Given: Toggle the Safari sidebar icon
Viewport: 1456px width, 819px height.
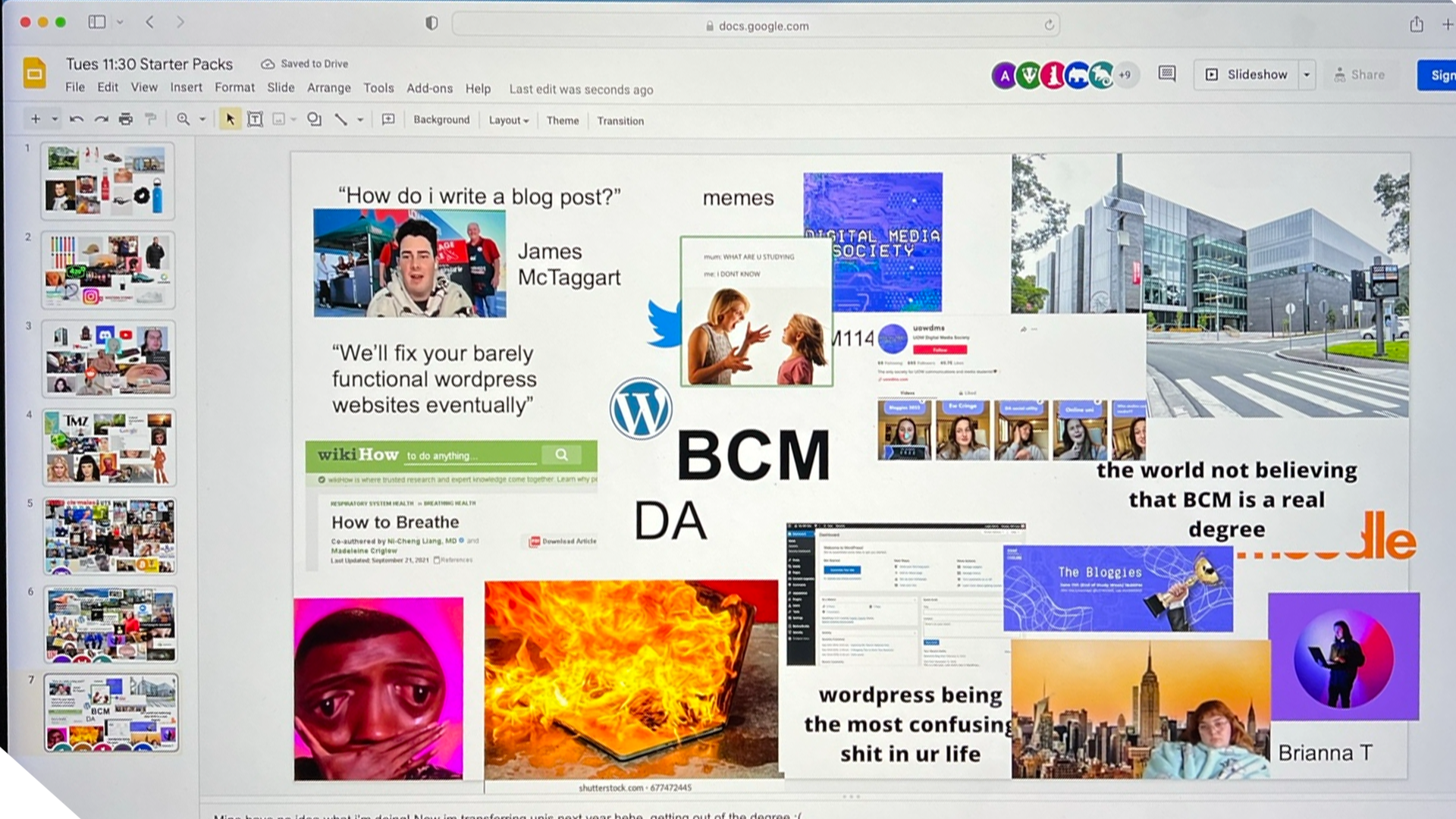Looking at the screenshot, I should pyautogui.click(x=96, y=22).
